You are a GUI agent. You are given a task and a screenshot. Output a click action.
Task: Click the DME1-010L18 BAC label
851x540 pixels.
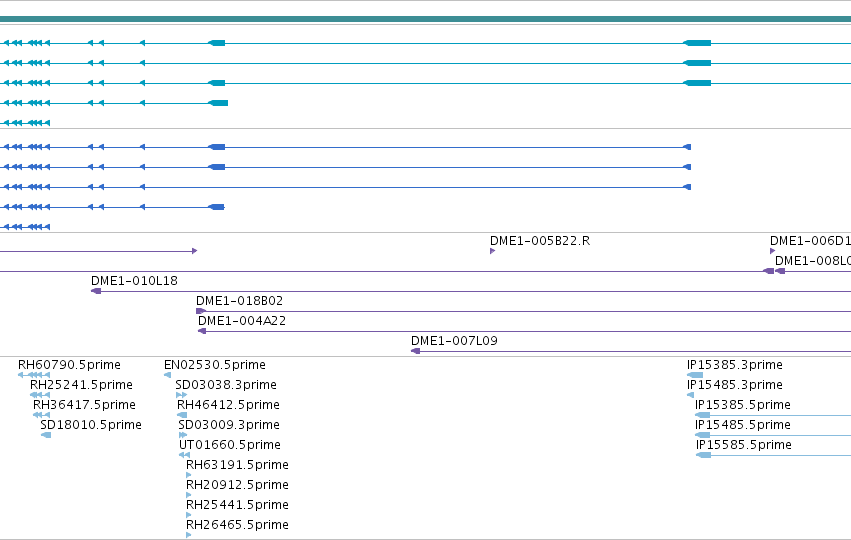pyautogui.click(x=134, y=281)
